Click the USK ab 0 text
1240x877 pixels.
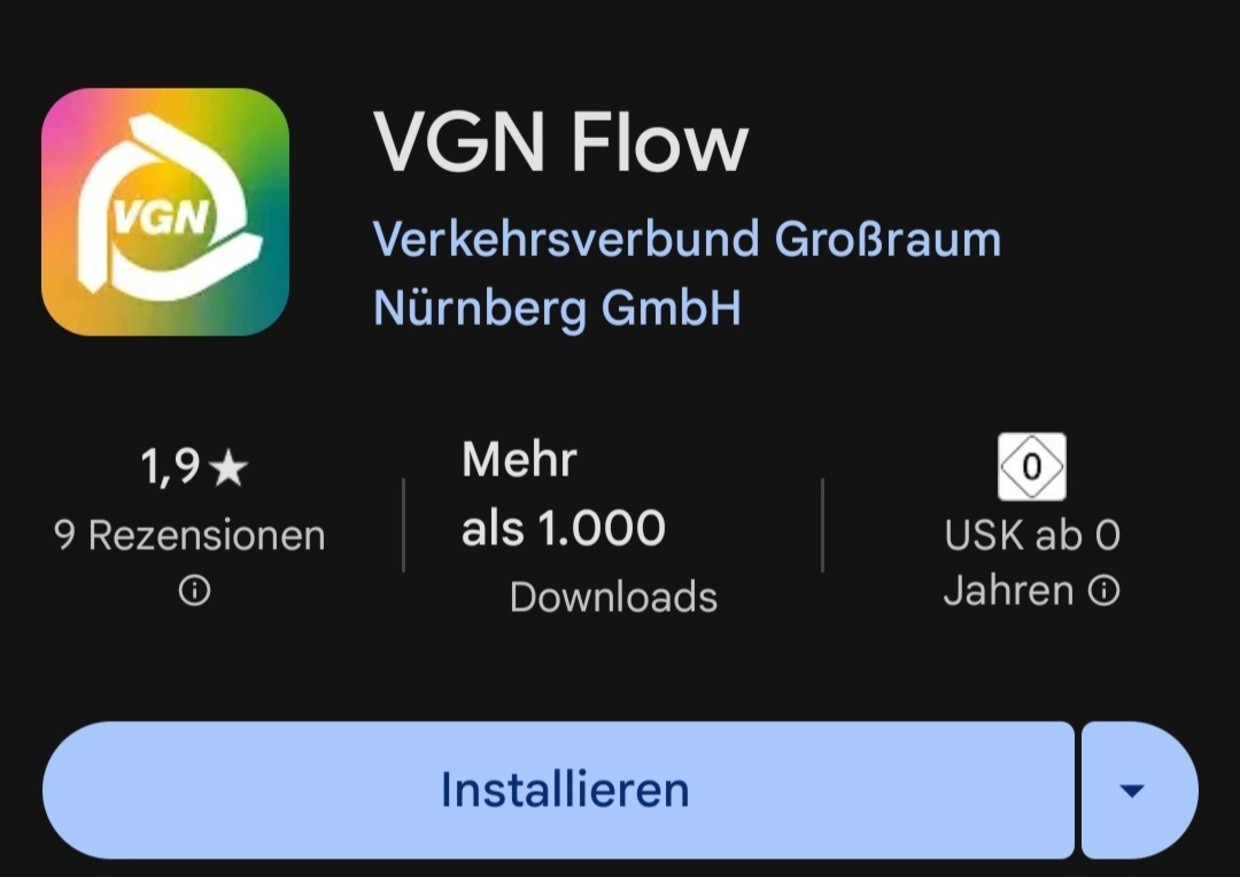pos(1031,536)
